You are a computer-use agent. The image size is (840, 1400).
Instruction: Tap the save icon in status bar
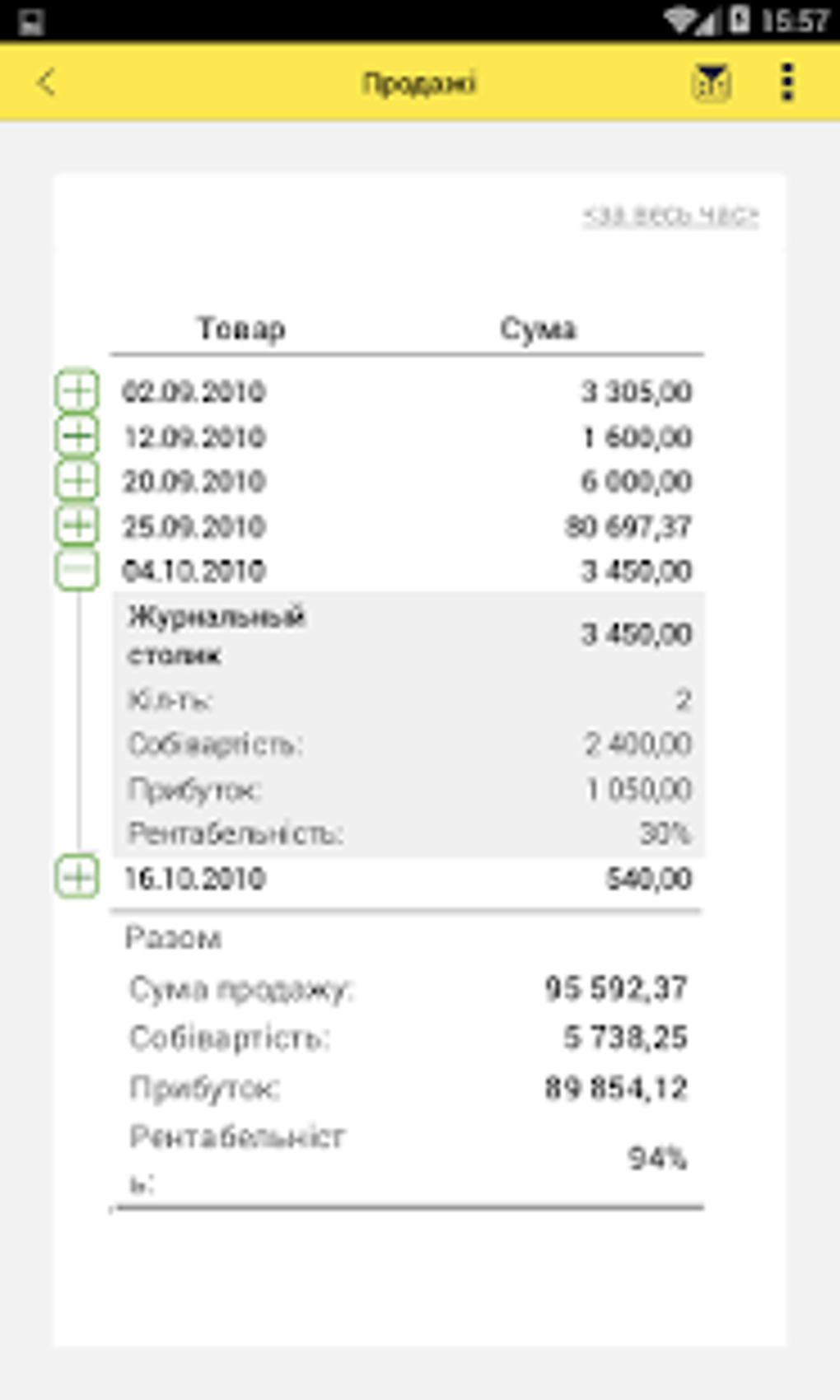point(30,21)
